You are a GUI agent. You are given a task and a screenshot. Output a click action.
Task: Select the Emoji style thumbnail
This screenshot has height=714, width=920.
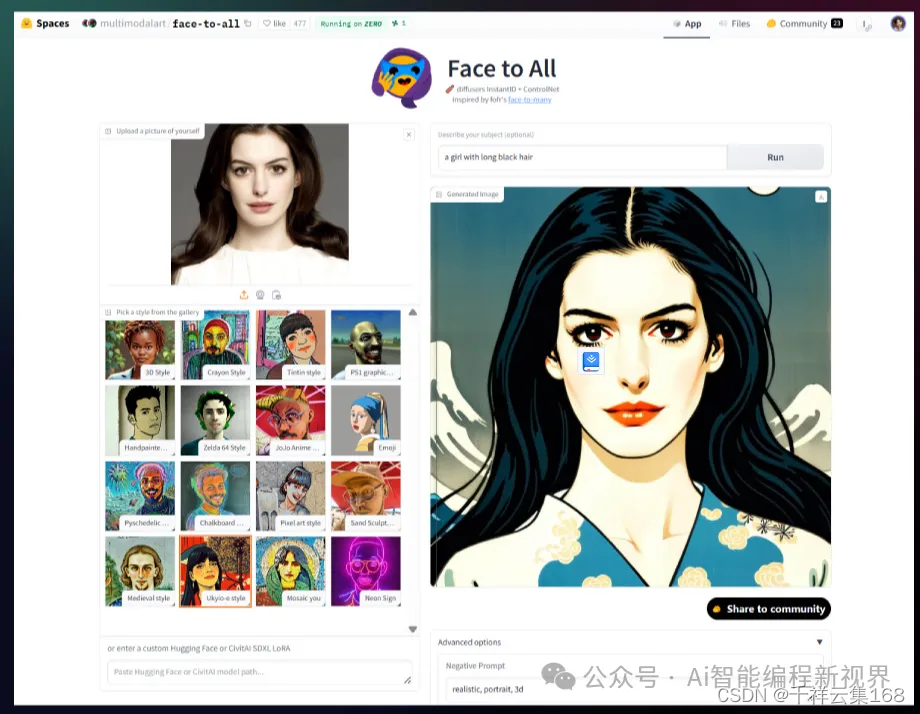(x=366, y=420)
